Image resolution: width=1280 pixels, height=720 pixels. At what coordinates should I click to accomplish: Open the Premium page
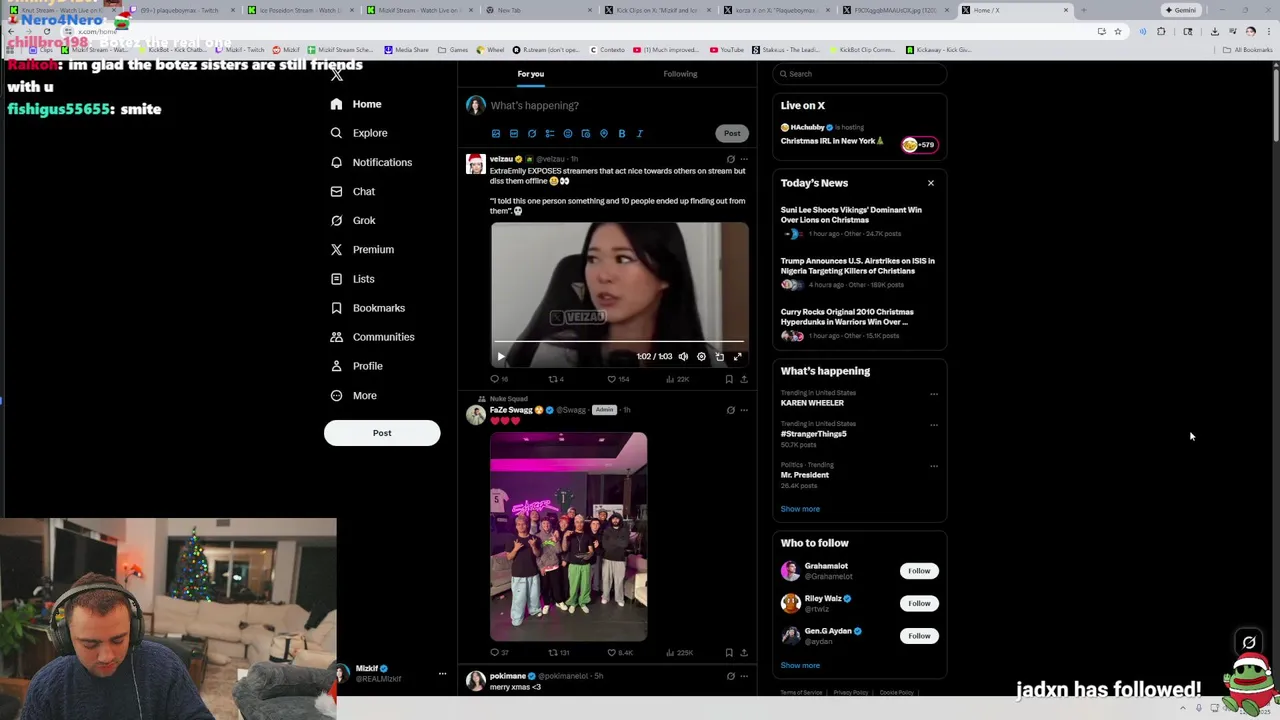[x=362, y=249]
